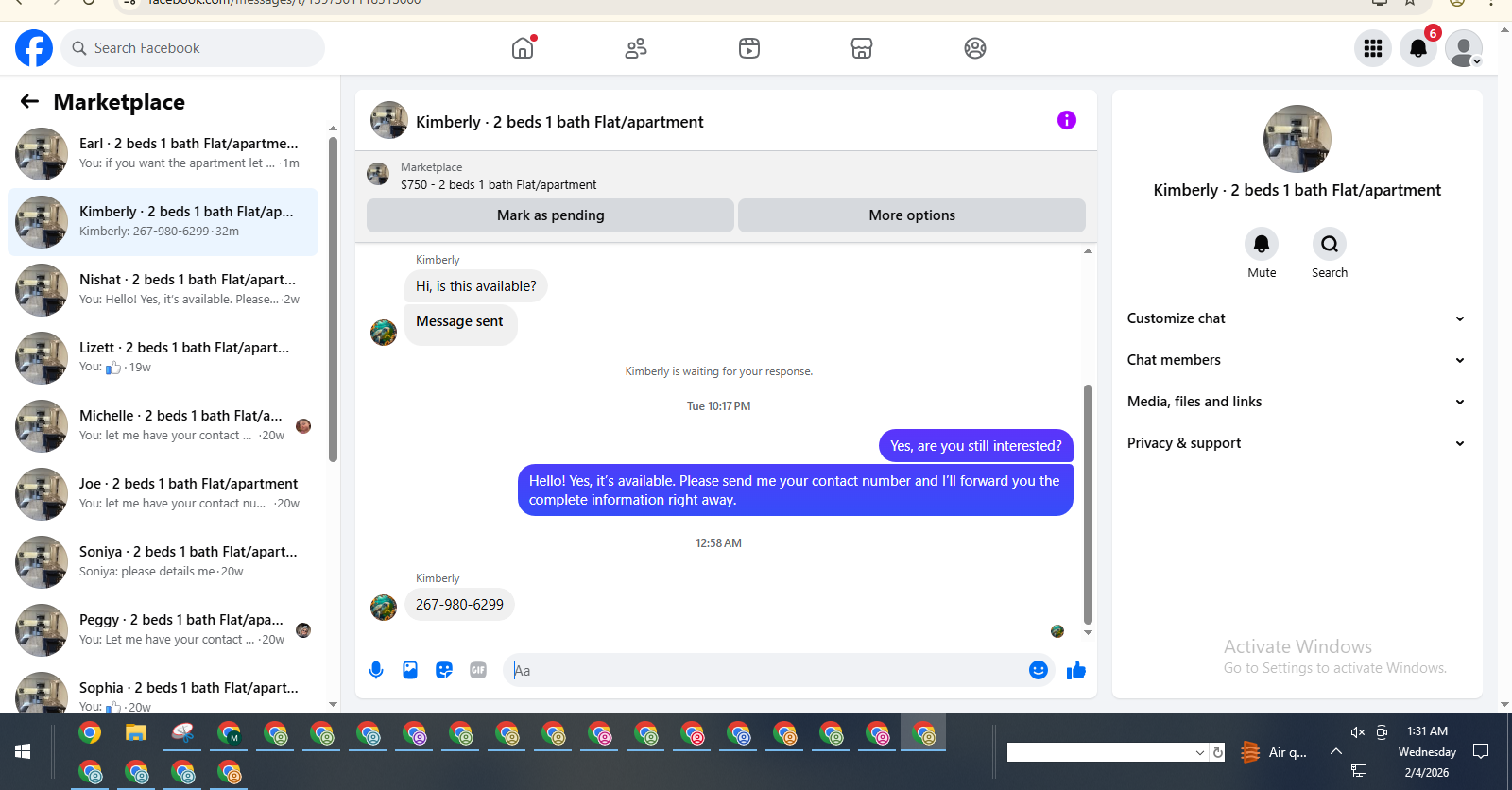The image size is (1512, 790).
Task: Click the scroll-down arrow of the conversation list
Action: (x=333, y=704)
